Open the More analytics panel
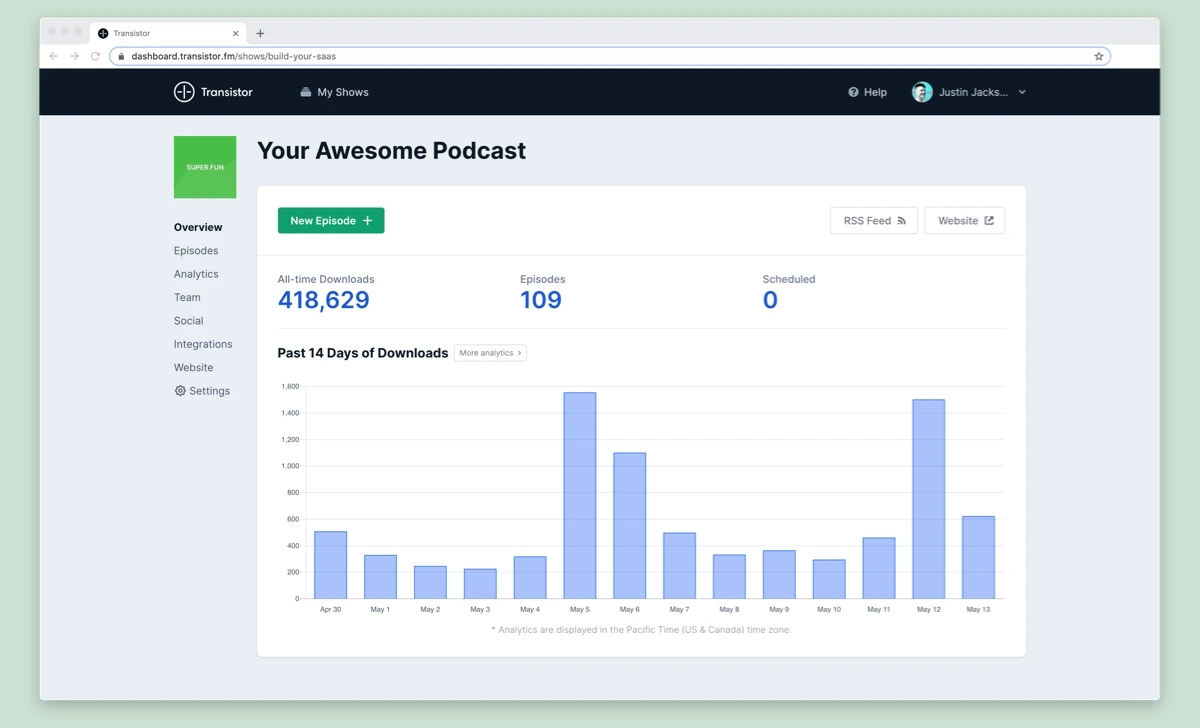 (x=490, y=352)
